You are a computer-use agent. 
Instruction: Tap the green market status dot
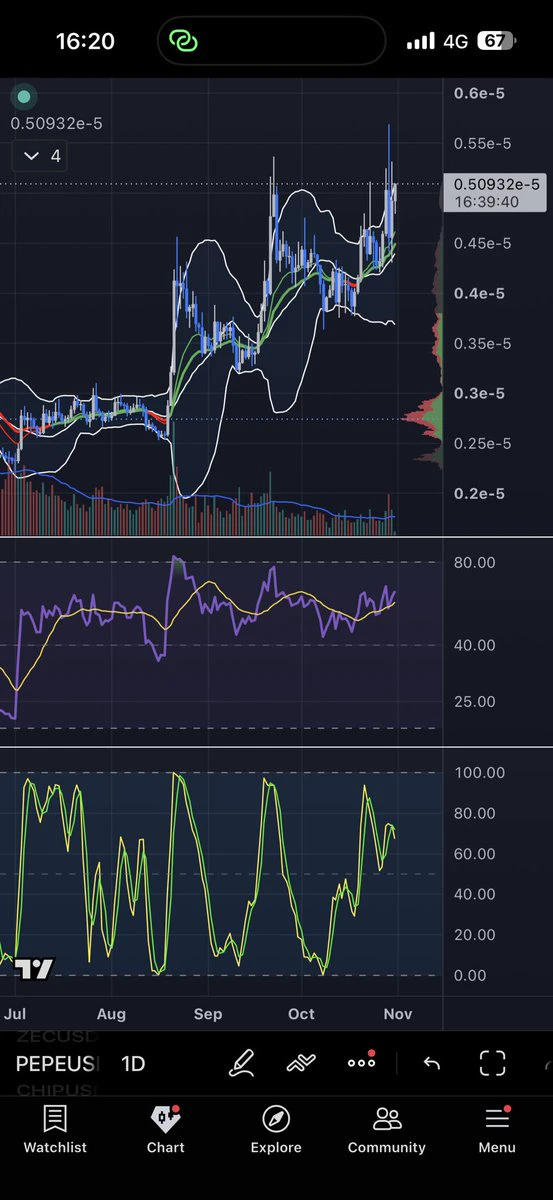(x=24, y=97)
